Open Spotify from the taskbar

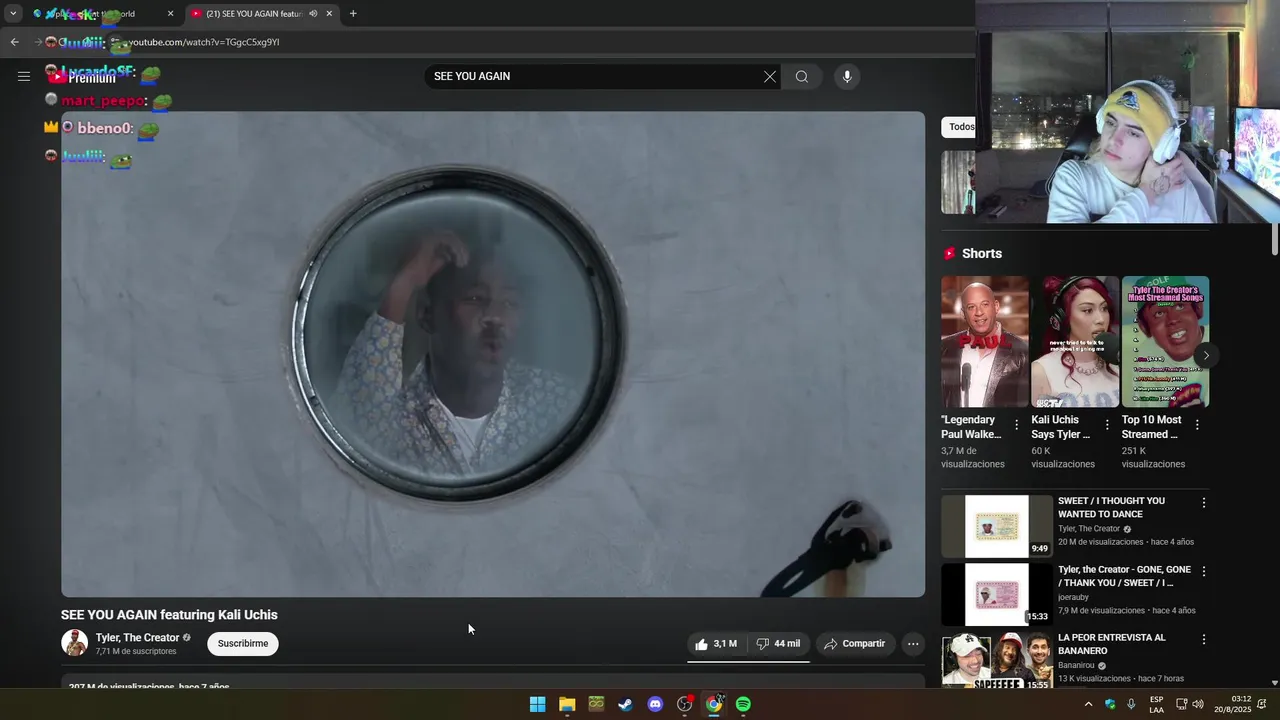pyautogui.click(x=743, y=704)
